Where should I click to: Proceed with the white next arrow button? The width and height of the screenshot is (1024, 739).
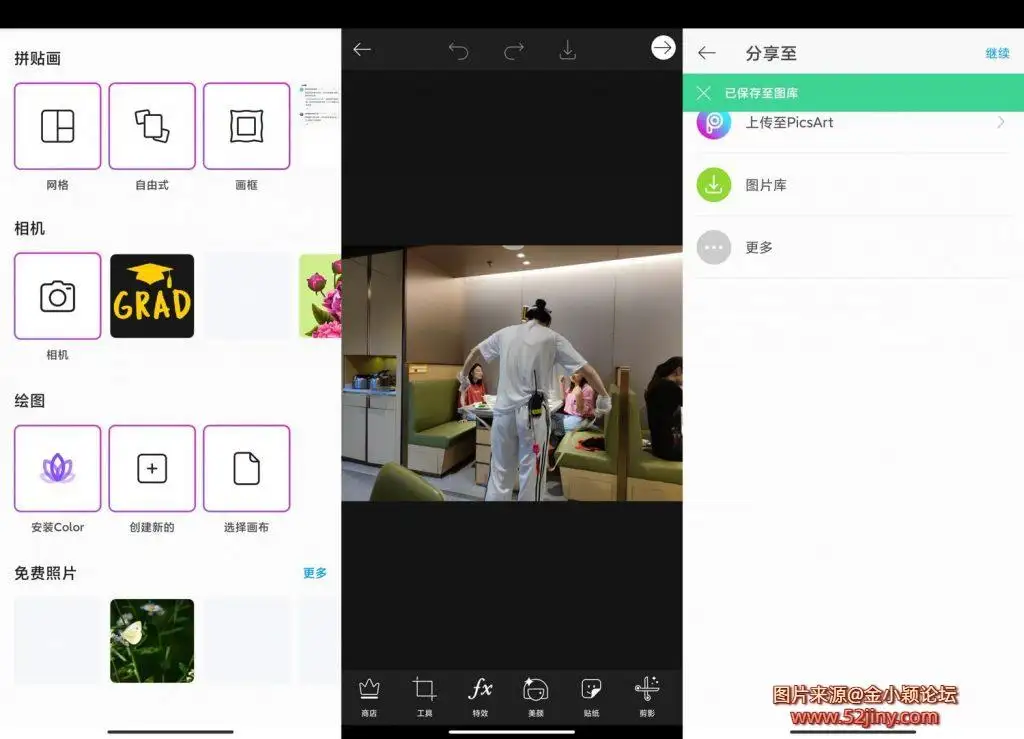[663, 48]
